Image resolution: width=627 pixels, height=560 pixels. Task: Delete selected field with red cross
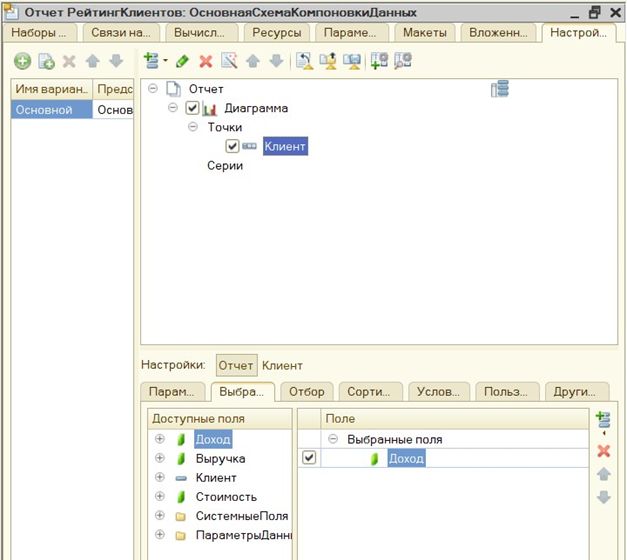click(603, 451)
